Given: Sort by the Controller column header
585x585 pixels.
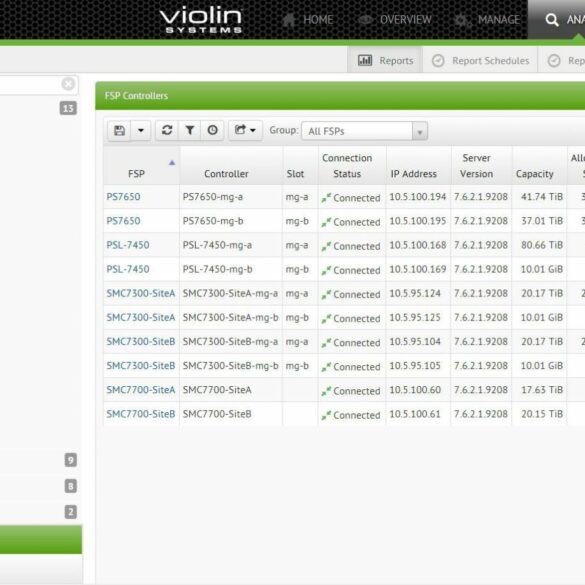Looking at the screenshot, I should click(x=231, y=166).
